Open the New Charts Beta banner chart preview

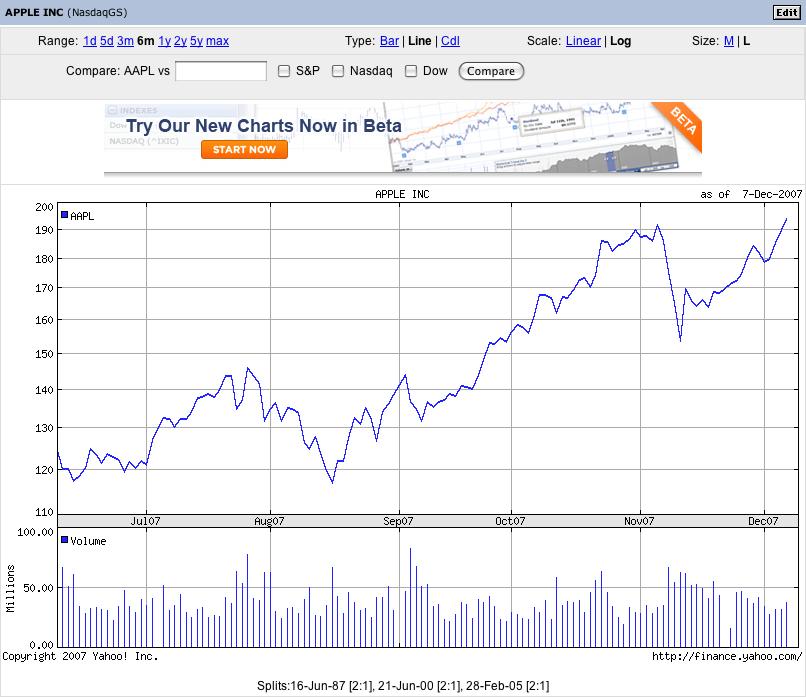(535, 138)
